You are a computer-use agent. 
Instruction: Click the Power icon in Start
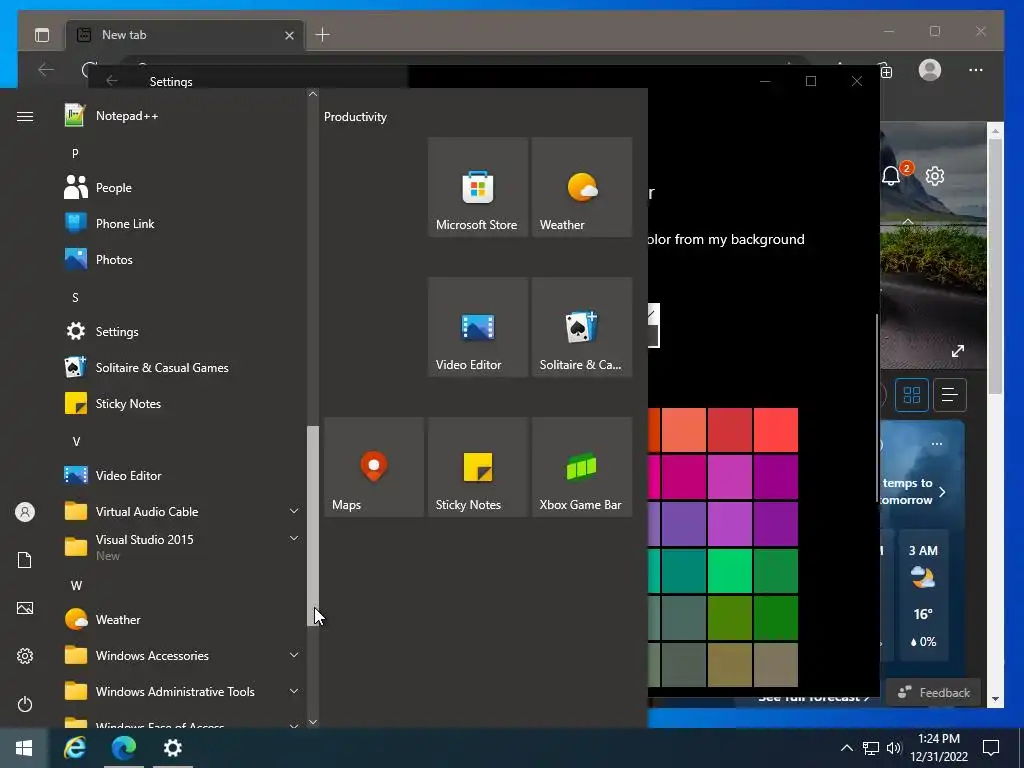click(25, 704)
